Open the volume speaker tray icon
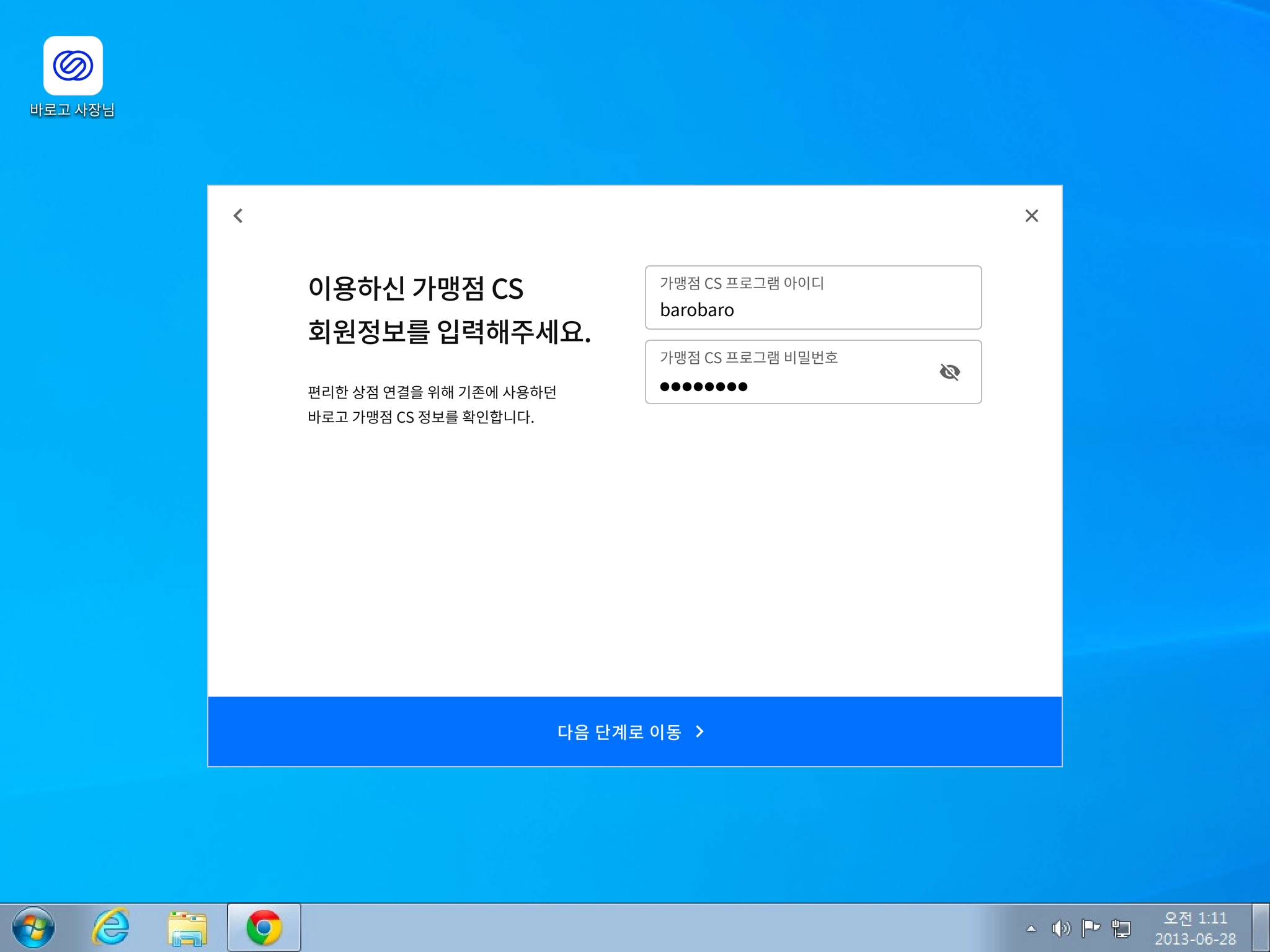 [x=1060, y=928]
